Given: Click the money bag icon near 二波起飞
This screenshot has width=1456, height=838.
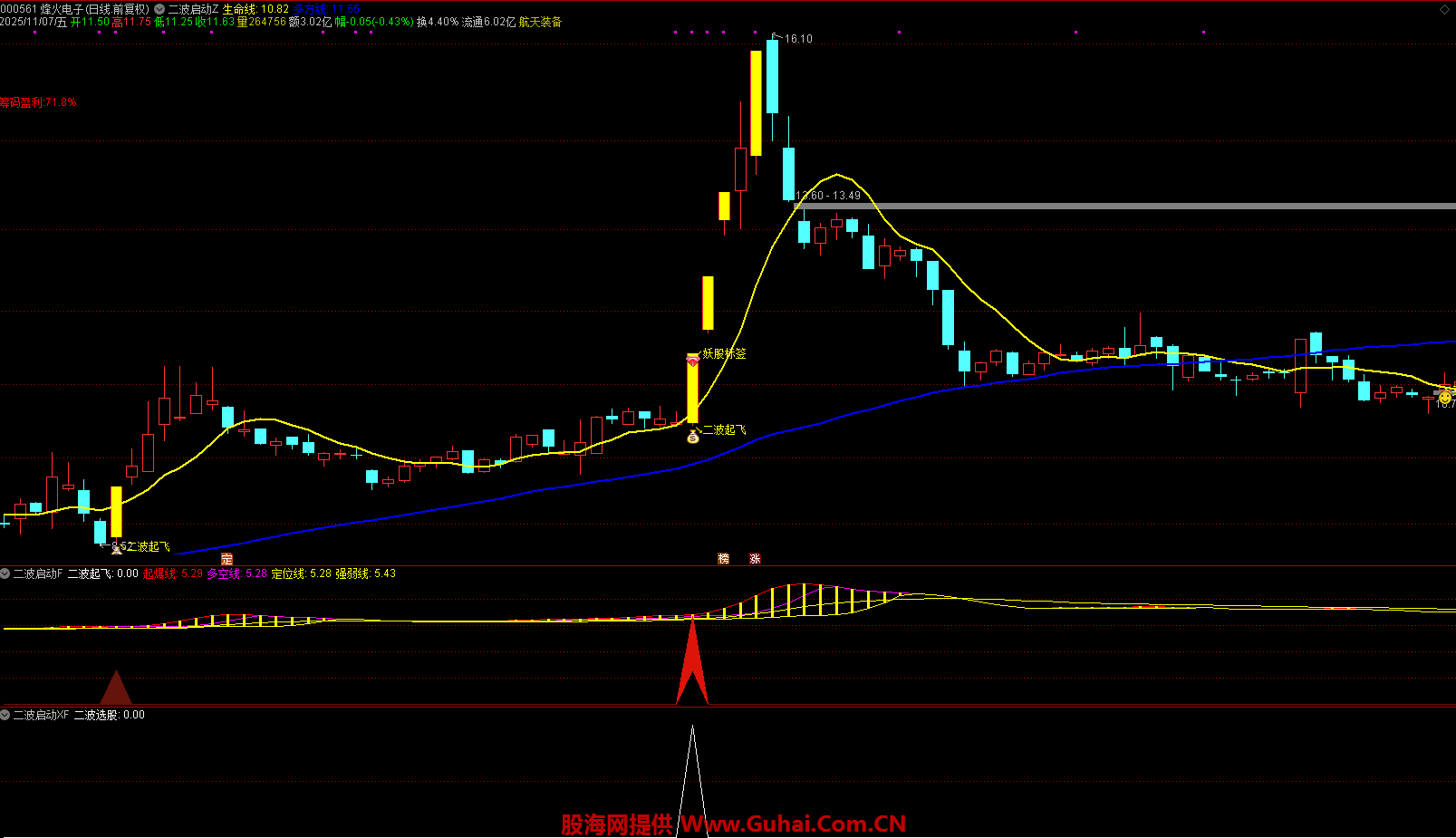Looking at the screenshot, I should click(693, 437).
